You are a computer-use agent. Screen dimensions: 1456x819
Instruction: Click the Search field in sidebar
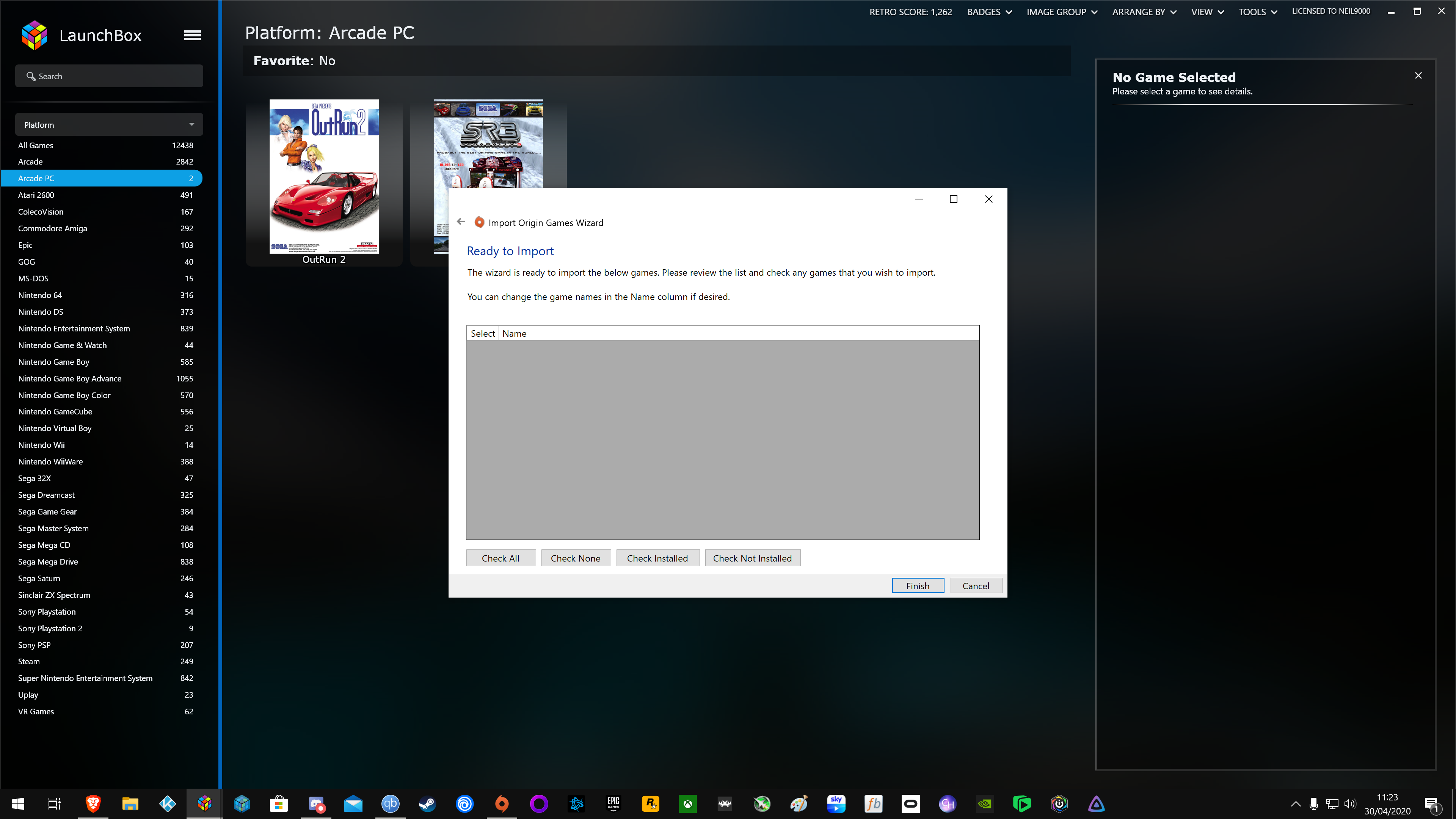click(x=109, y=76)
